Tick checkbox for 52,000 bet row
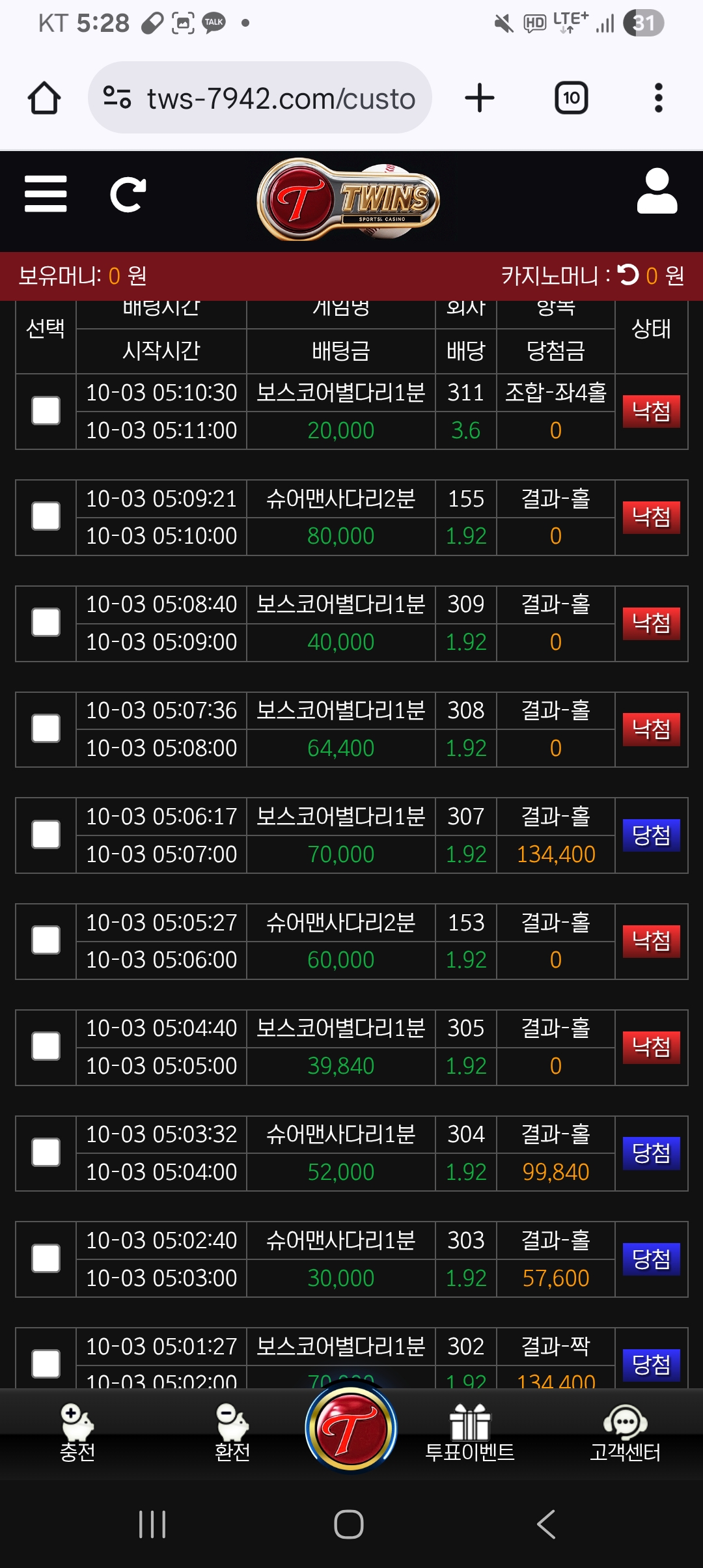 click(46, 1153)
